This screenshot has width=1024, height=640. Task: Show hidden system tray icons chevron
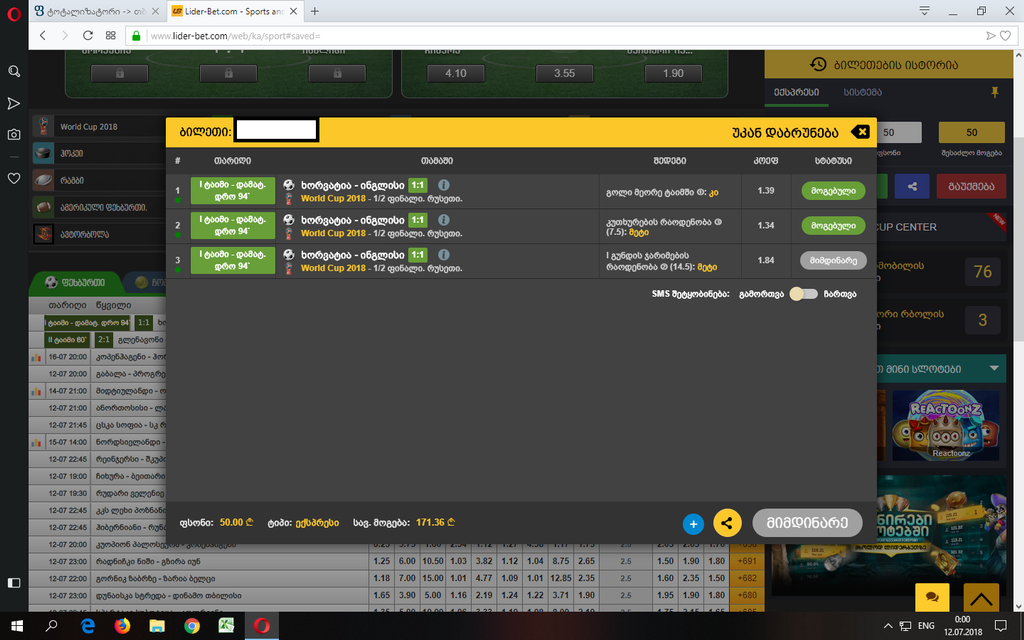point(888,626)
